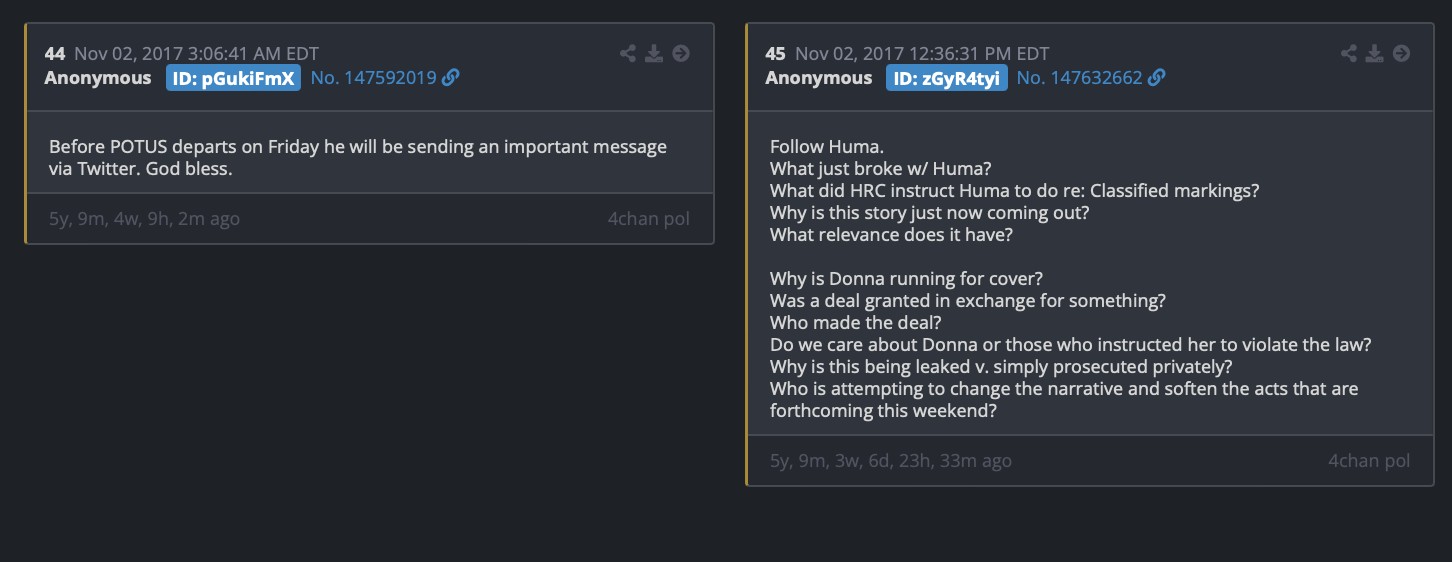This screenshot has height=562, width=1452.
Task: Click the Nov 02, 2017 3:06:41 AM EDT timestamp
Action: click(x=197, y=54)
